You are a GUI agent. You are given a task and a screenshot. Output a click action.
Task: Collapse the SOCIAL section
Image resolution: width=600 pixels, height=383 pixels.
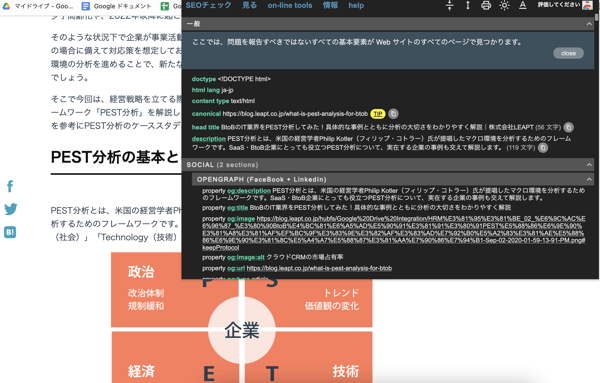[x=589, y=165]
